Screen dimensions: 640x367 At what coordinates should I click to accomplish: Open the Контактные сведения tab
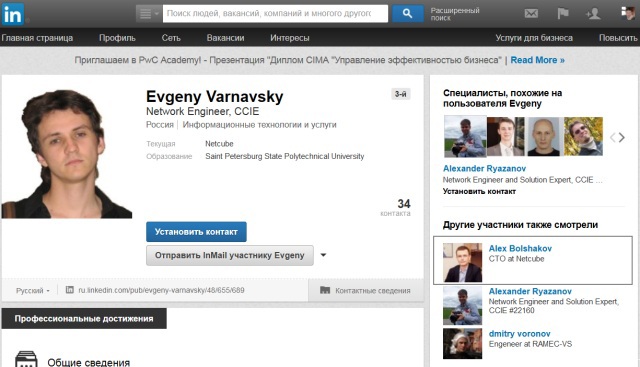coord(366,291)
